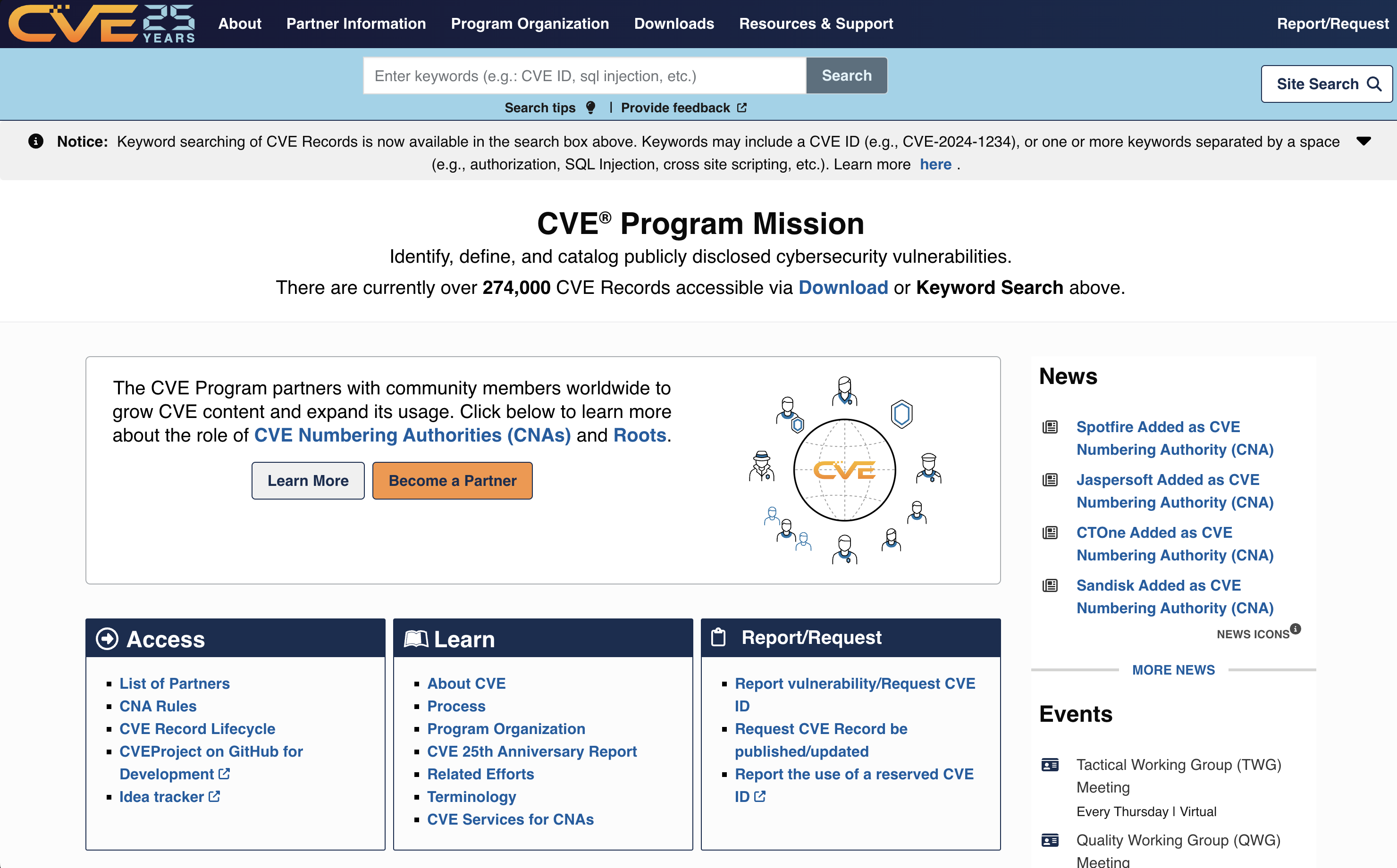Open Program Organization link in Learn list
The width and height of the screenshot is (1397, 868).
[x=506, y=728]
